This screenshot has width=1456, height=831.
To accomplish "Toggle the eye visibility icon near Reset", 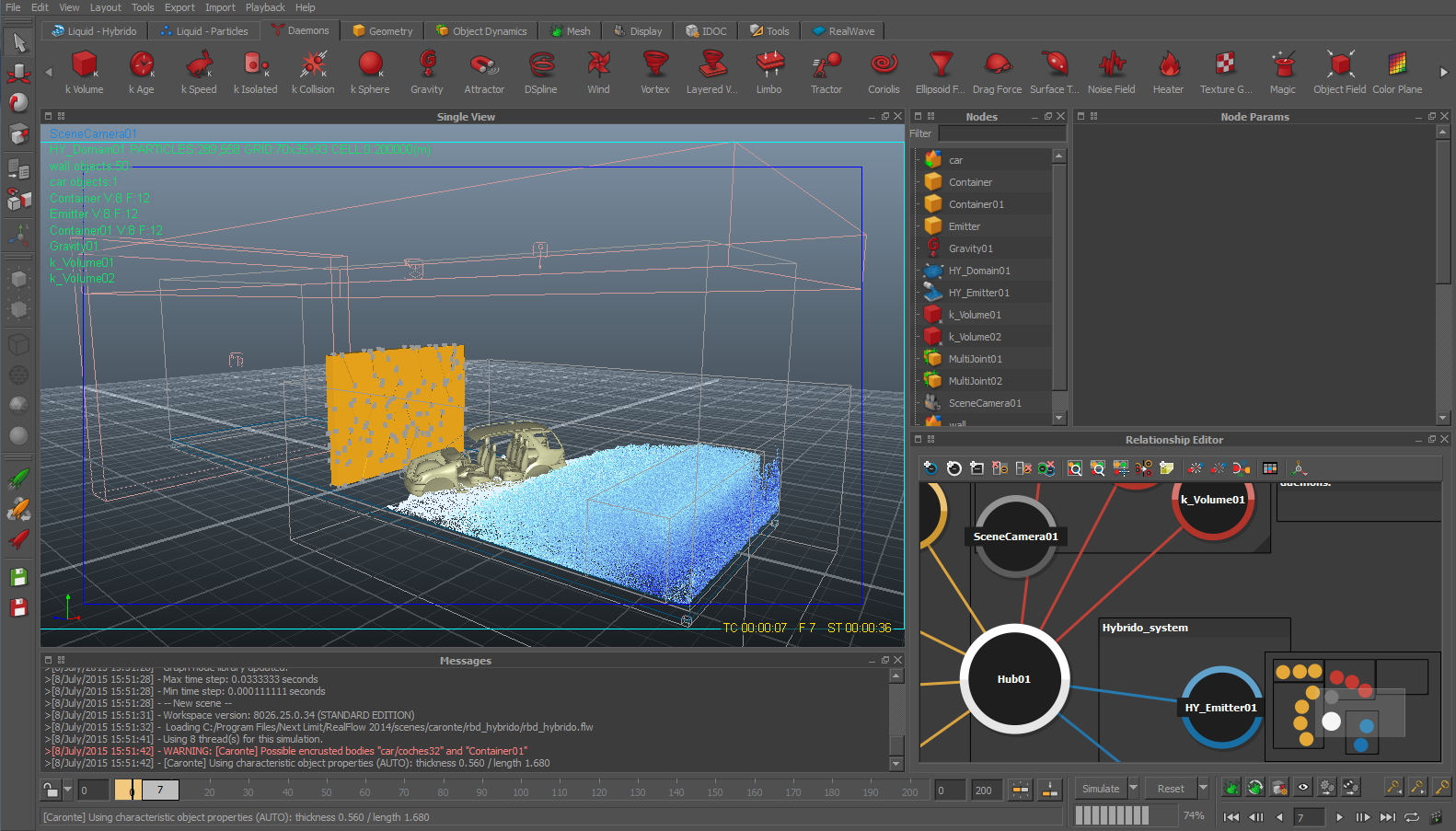I will click(x=1302, y=788).
